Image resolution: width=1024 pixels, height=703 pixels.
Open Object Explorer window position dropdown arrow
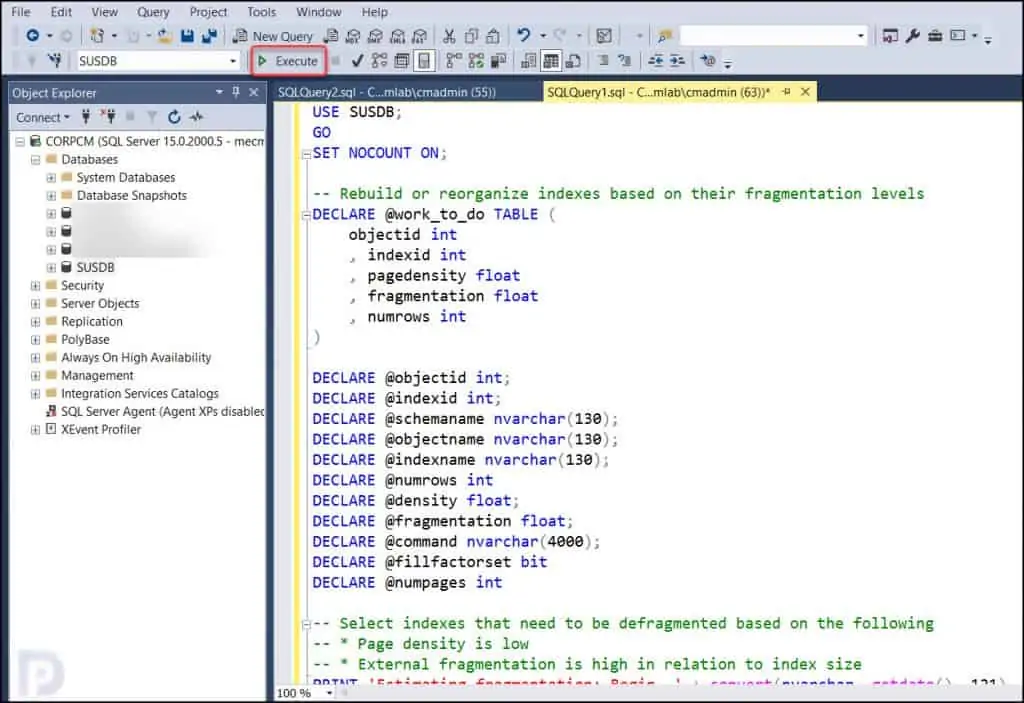point(219,92)
